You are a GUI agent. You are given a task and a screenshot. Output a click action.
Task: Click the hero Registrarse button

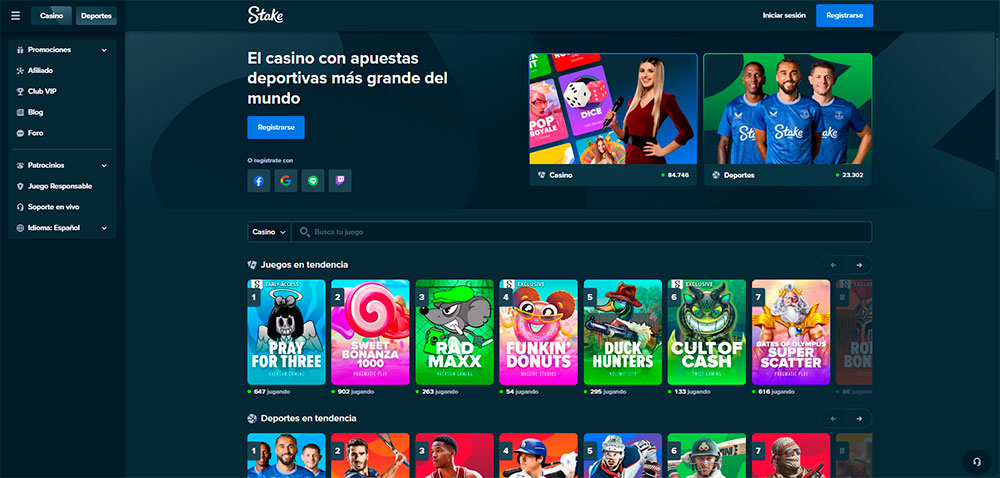click(x=276, y=127)
